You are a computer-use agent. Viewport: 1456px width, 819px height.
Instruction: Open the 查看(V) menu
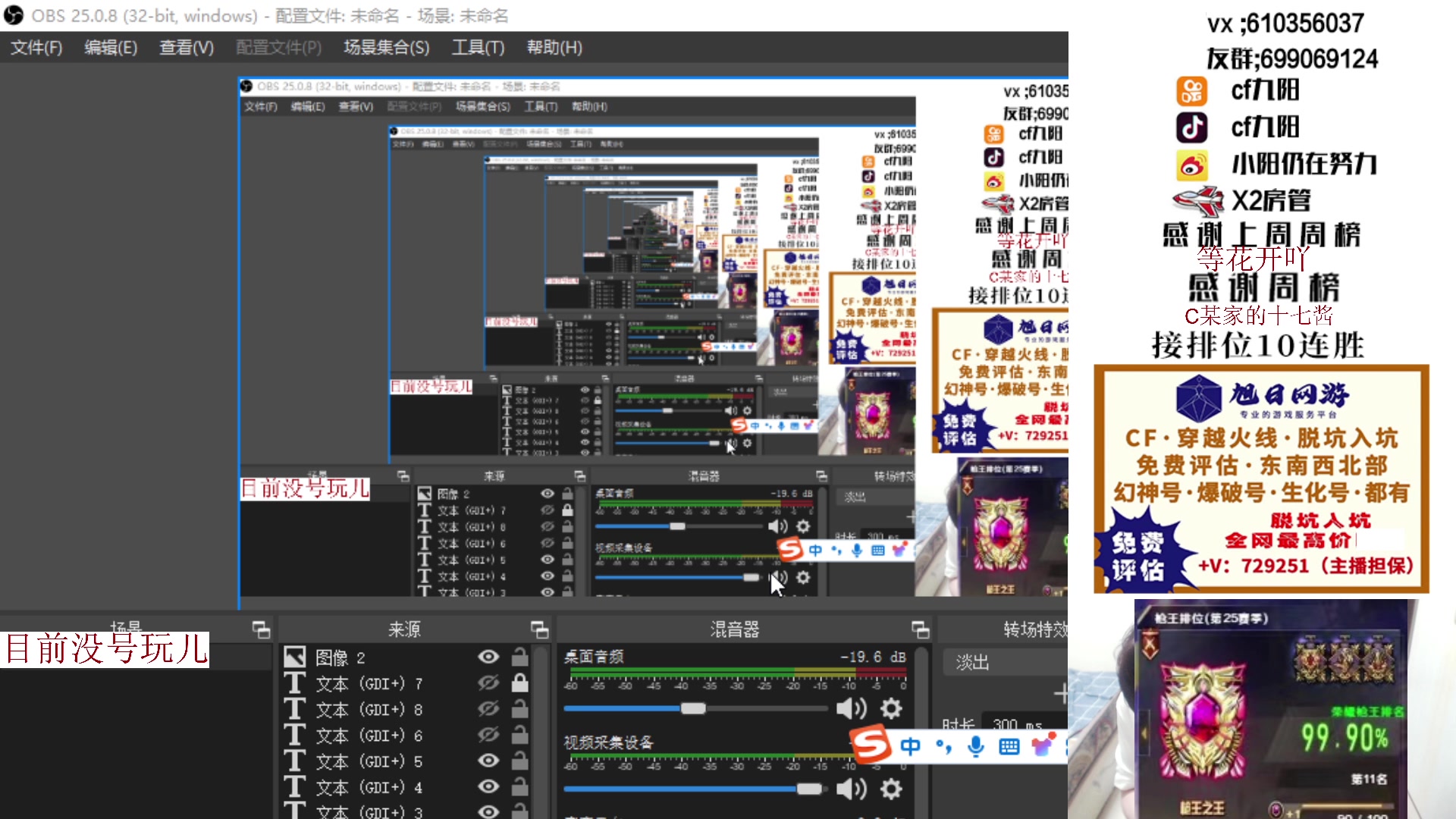[187, 48]
